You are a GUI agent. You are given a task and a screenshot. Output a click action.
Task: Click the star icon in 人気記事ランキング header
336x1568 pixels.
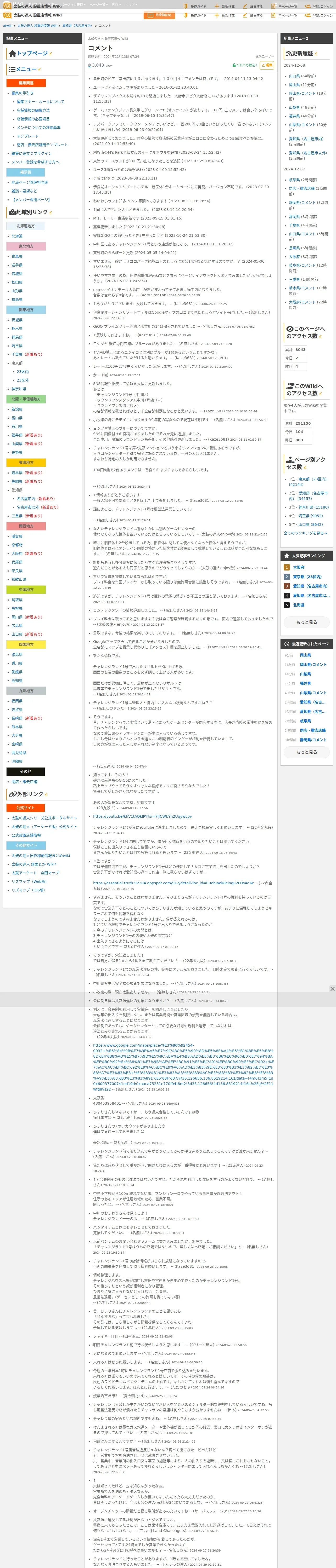pyautogui.click(x=287, y=556)
